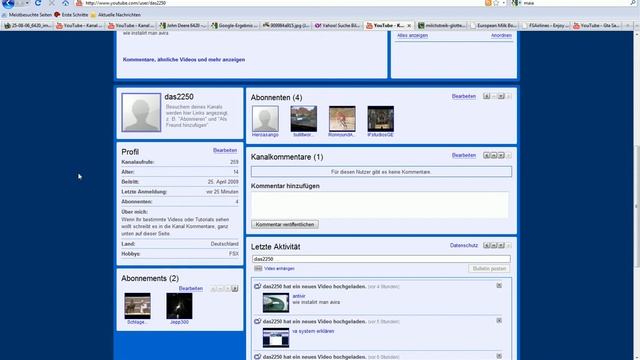Screen dimensions: 640x360
Task: Open the back history dropdown arrow
Action: pyautogui.click(x=27, y=3)
